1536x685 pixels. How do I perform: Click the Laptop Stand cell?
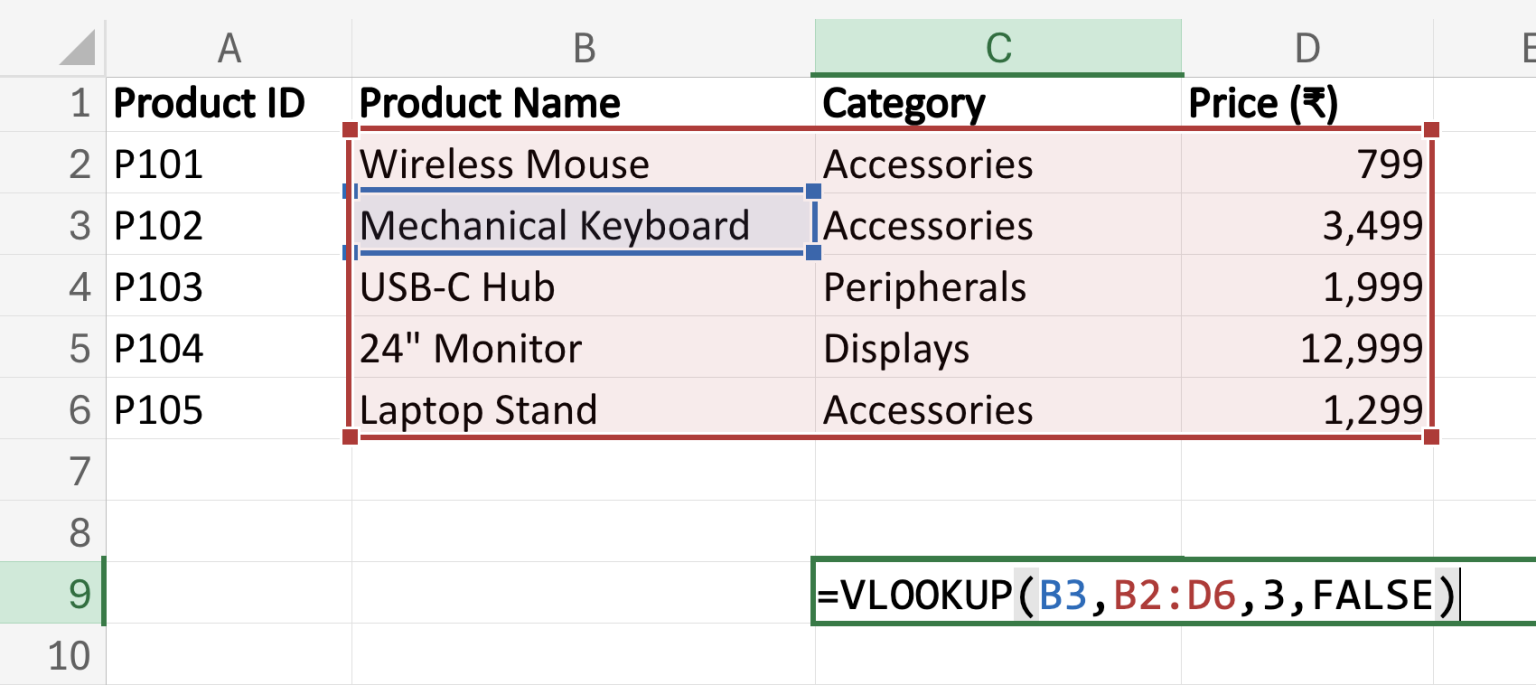(x=583, y=409)
